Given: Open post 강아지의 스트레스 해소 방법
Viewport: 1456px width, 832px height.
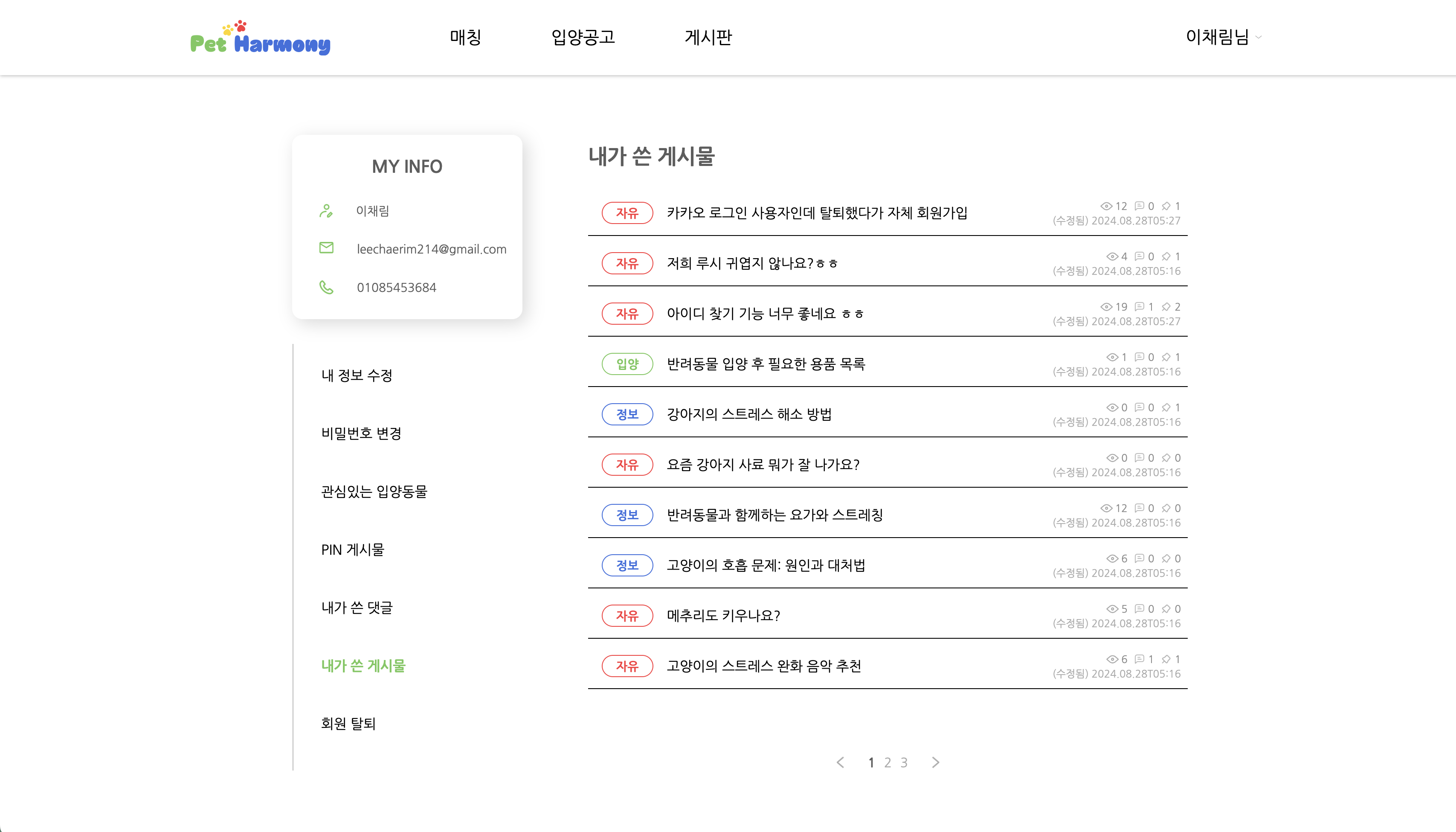Looking at the screenshot, I should [x=749, y=414].
